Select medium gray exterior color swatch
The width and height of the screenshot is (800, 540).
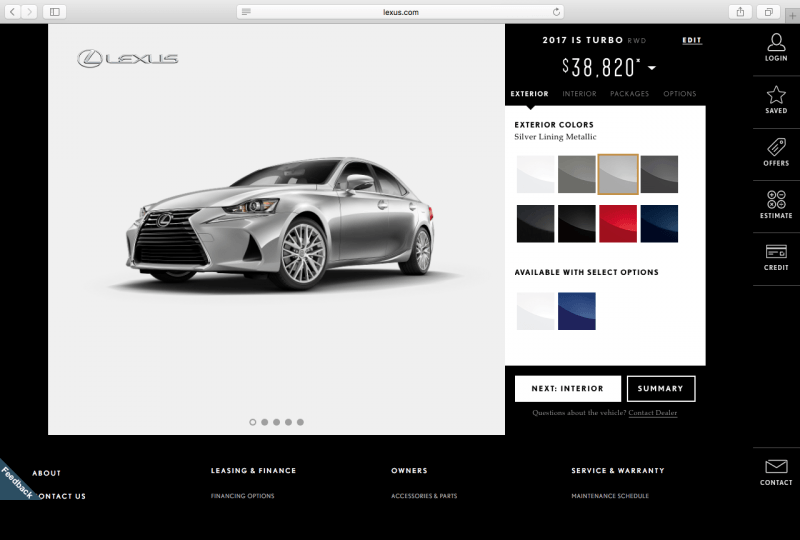click(577, 174)
